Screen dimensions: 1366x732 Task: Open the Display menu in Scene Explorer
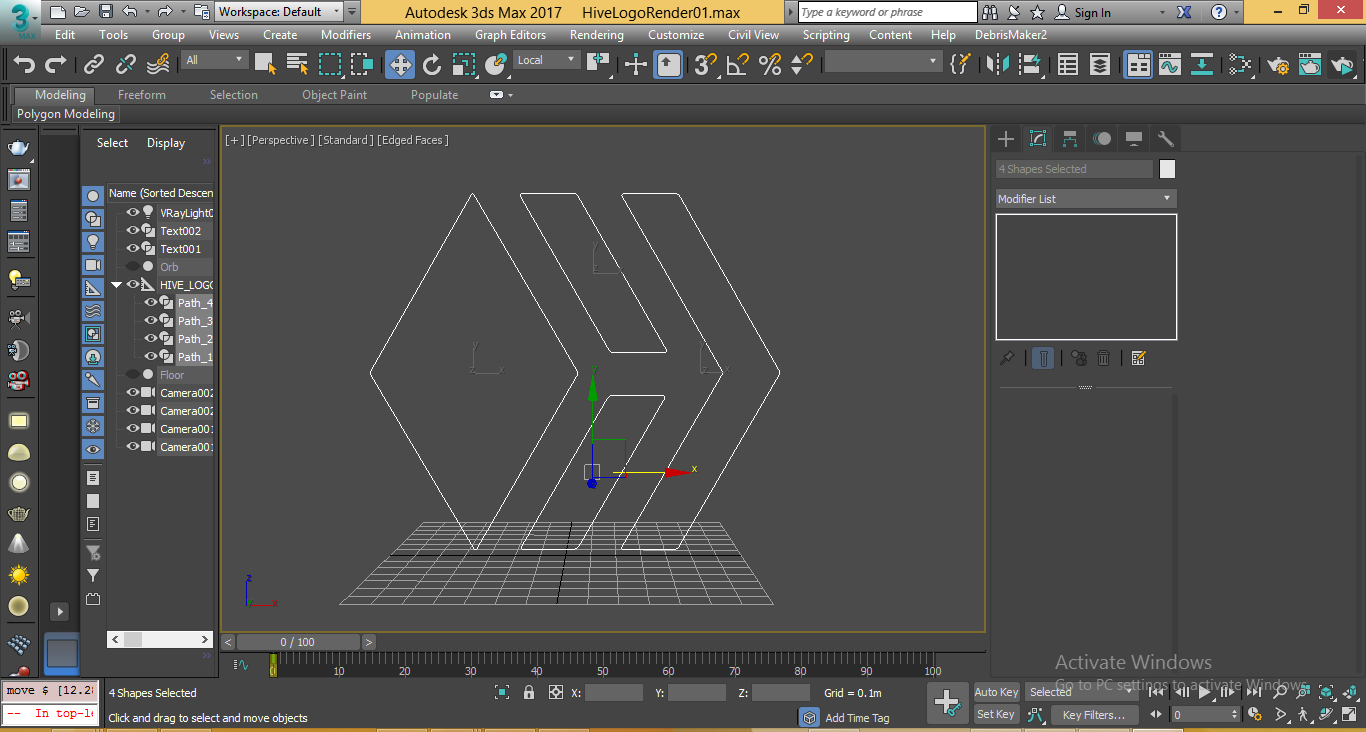[166, 143]
